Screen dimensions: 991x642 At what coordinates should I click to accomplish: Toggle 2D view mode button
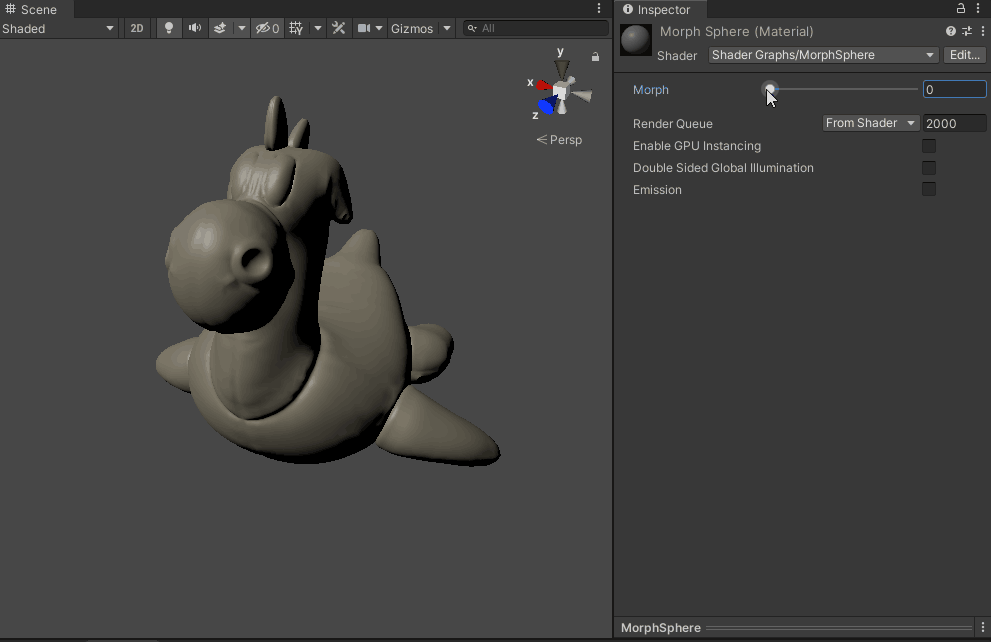tap(137, 28)
